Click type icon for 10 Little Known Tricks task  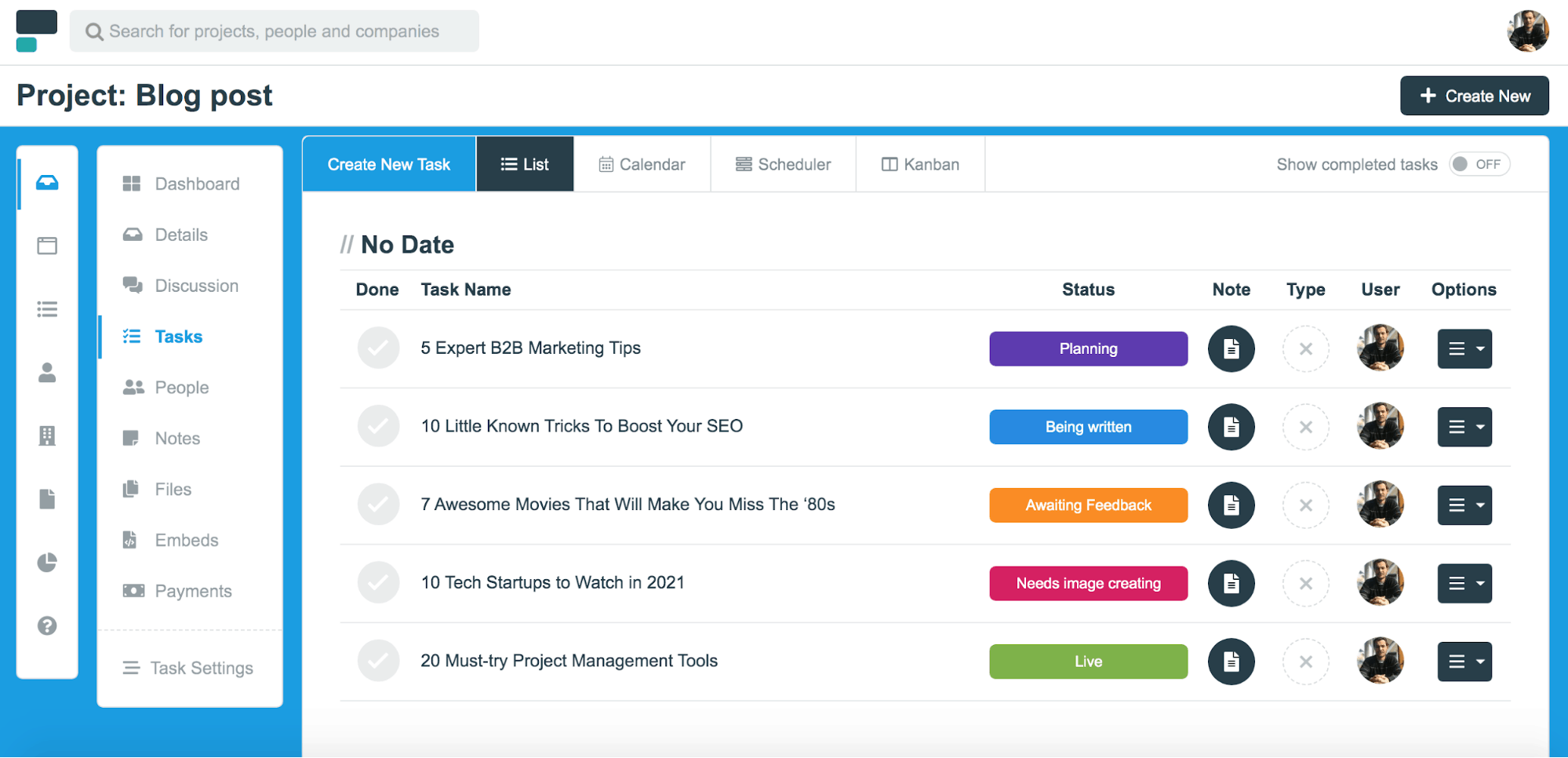point(1305,427)
